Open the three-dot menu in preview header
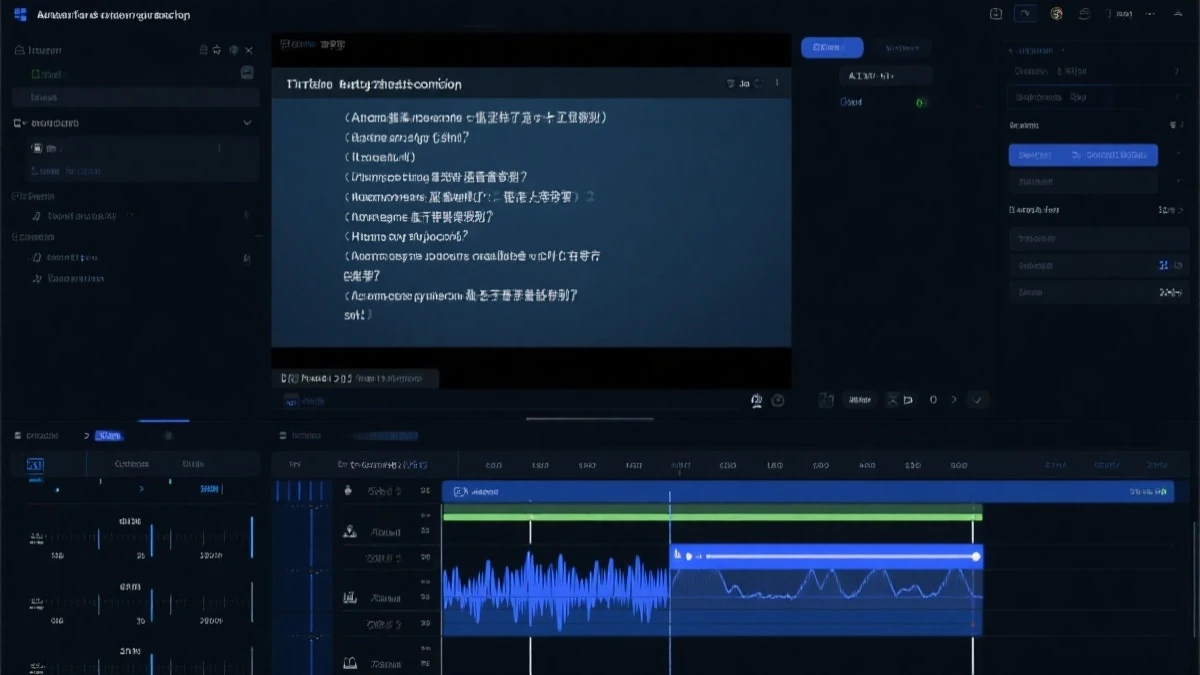The height and width of the screenshot is (675, 1200). pyautogui.click(x=777, y=84)
